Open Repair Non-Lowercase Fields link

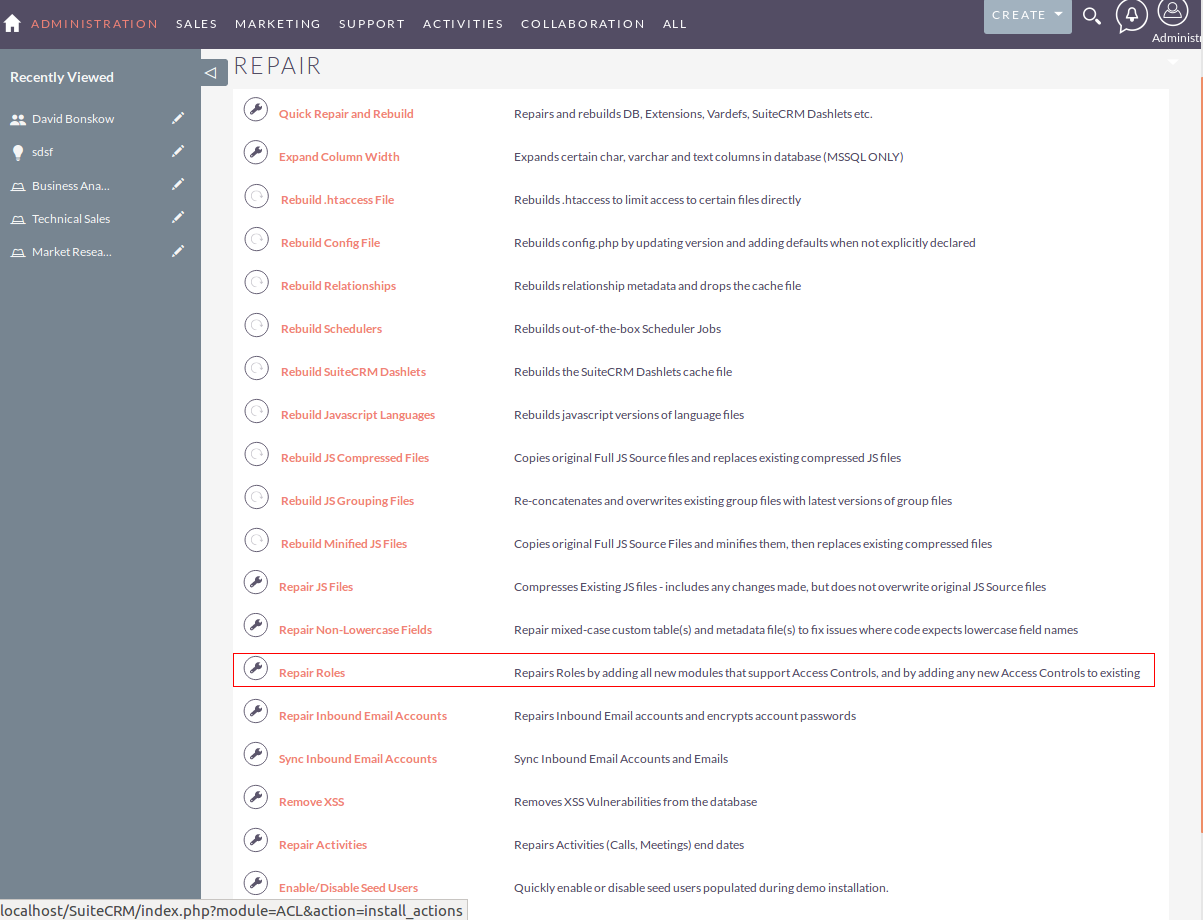[x=355, y=630]
